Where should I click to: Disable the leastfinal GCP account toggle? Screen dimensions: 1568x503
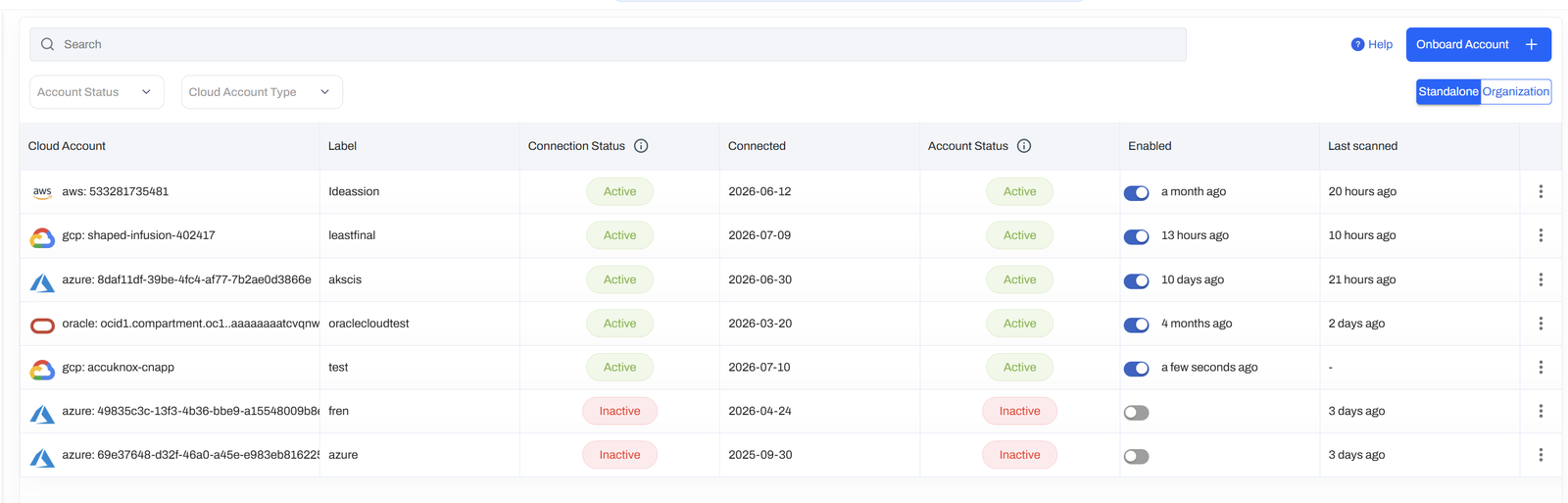[1136, 237]
